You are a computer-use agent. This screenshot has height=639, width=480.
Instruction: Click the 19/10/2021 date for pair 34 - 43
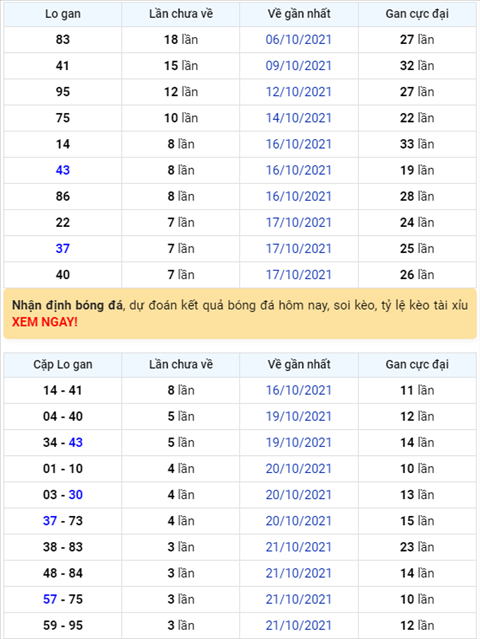[299, 442]
